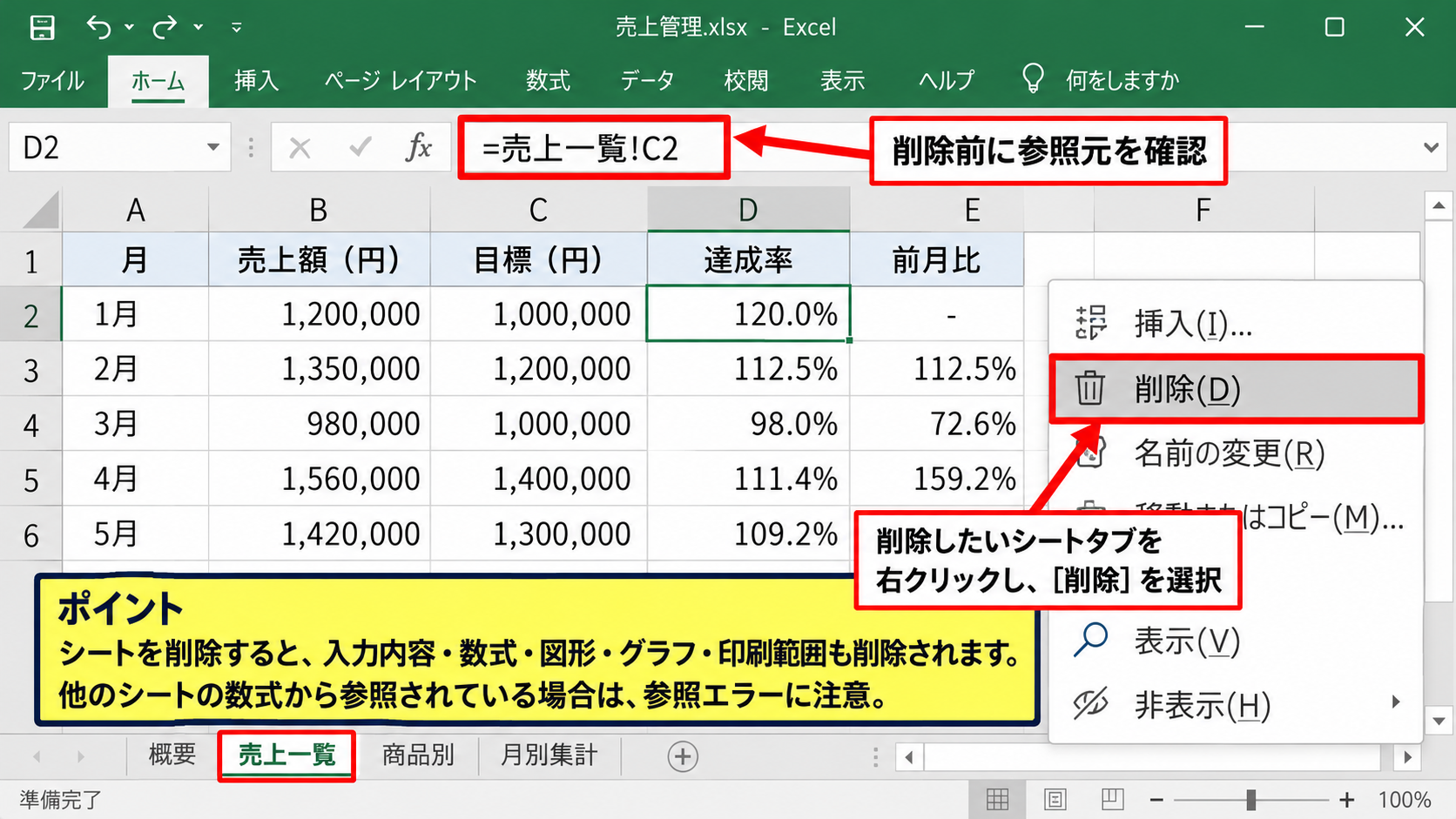Choose 挿入(I)... in context menu
The height and width of the screenshot is (819, 1456).
1236,324
